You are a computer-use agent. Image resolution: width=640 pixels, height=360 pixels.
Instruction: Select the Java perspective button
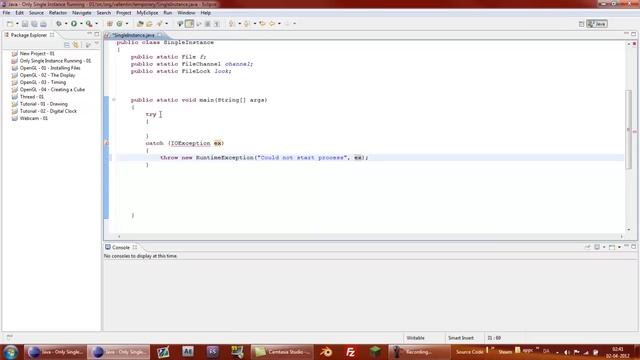(x=597, y=24)
